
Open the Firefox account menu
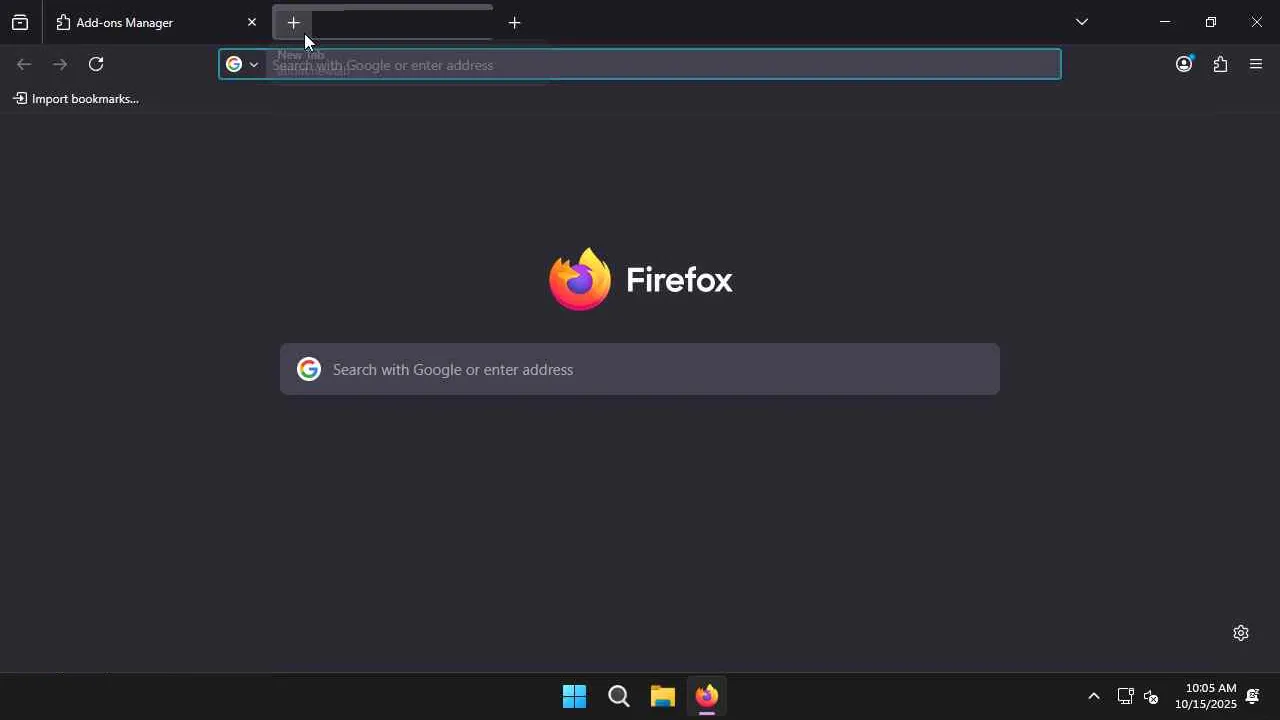[x=1184, y=64]
